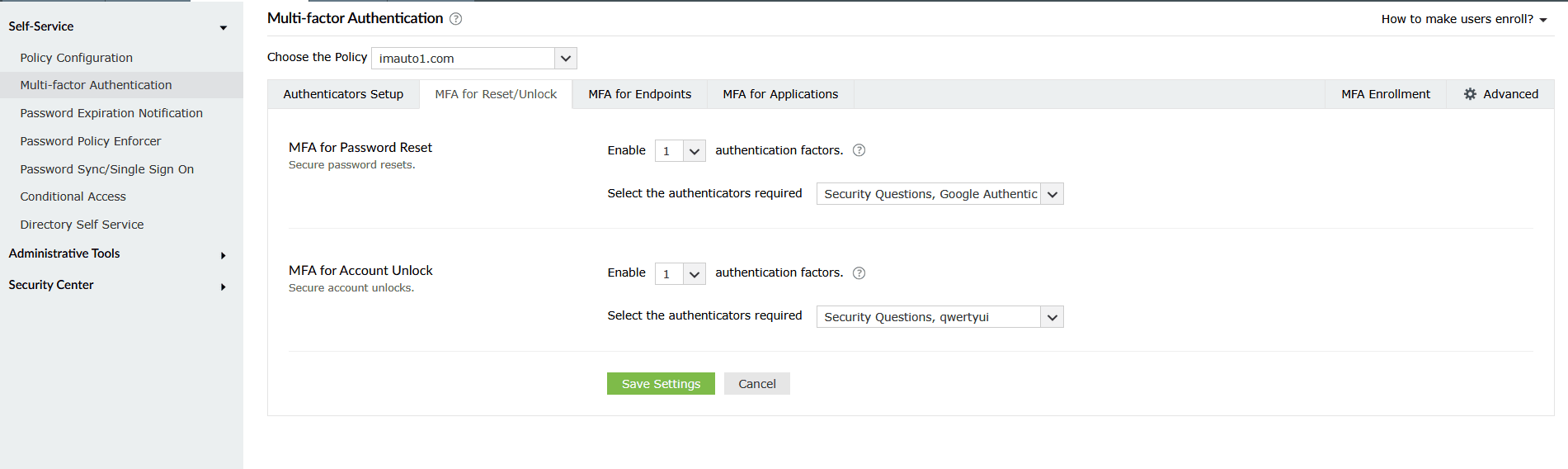
Task: Expand the Administrative Tools section
Action: click(223, 255)
